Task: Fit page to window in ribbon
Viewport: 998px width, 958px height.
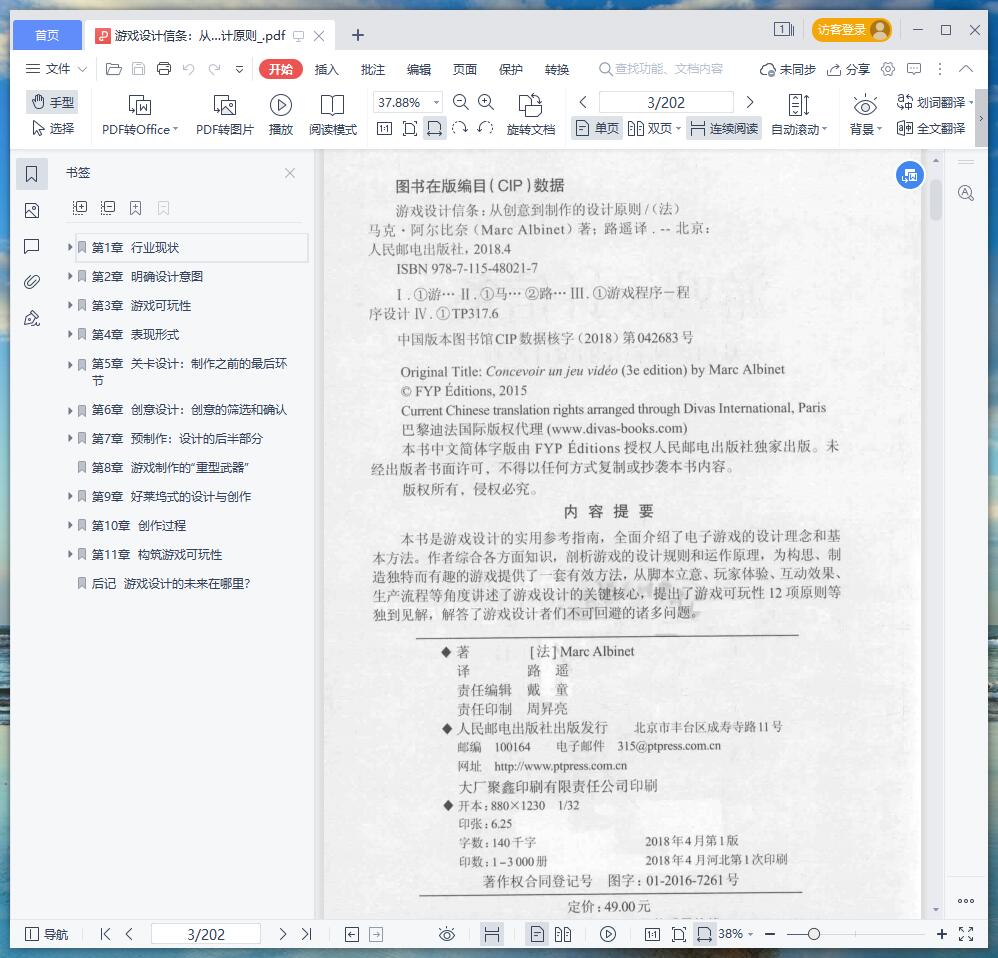Action: tap(410, 129)
